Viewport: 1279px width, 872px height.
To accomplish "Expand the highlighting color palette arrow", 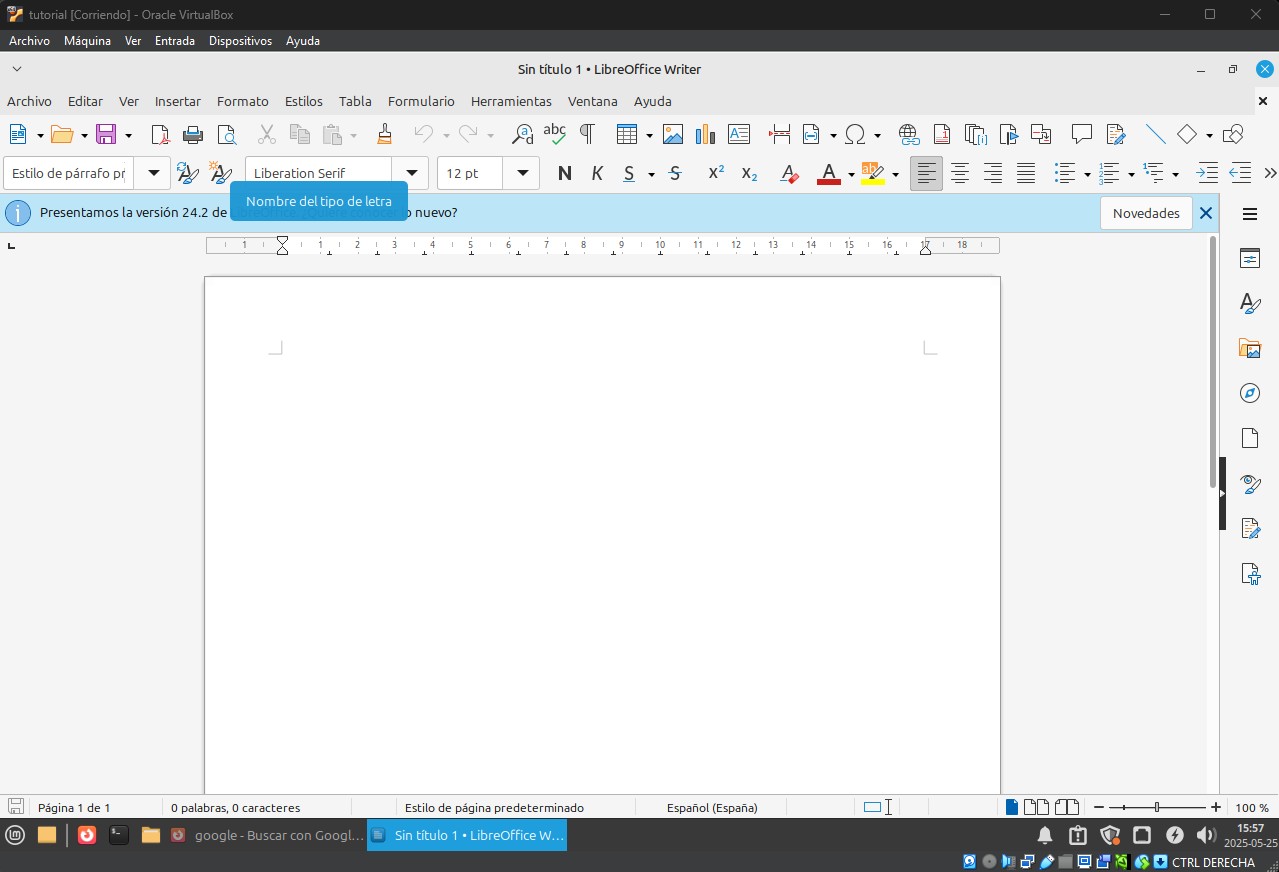I will click(895, 174).
